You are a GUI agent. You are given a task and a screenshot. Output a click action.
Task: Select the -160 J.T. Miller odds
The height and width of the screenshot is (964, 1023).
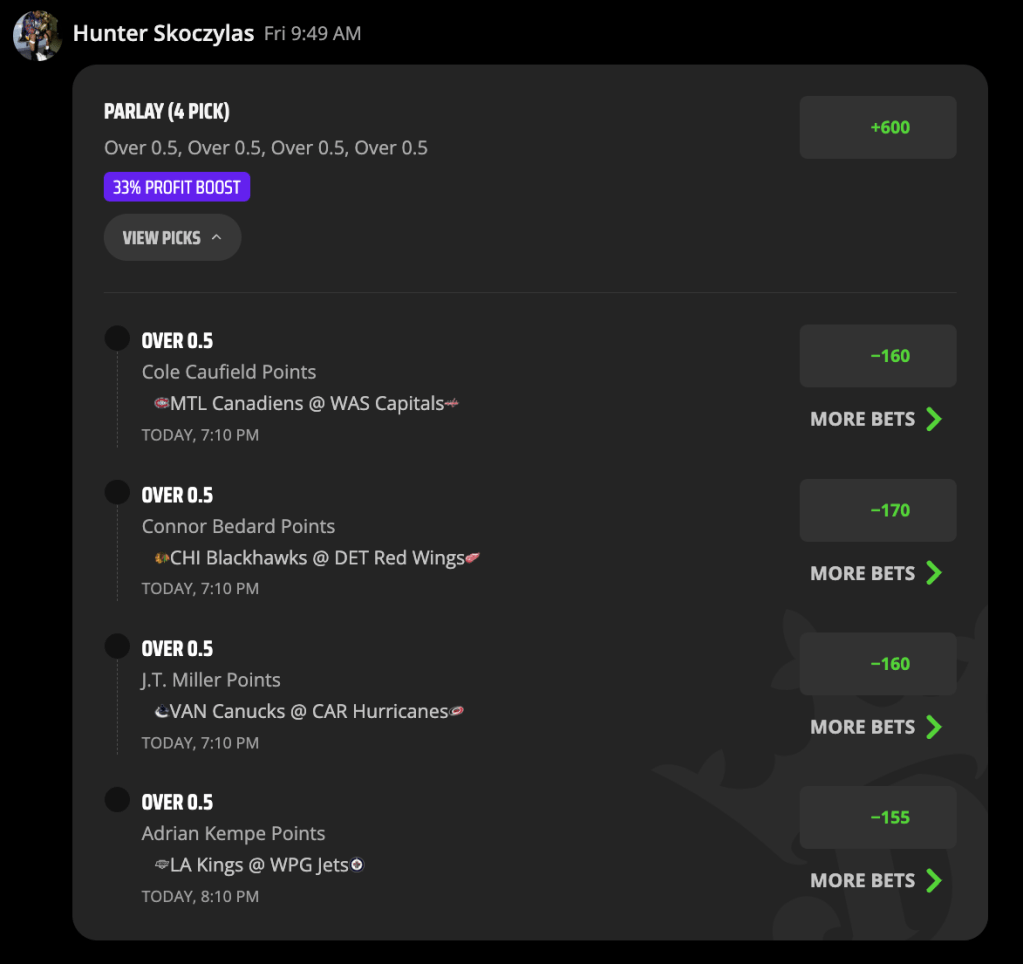tap(878, 664)
